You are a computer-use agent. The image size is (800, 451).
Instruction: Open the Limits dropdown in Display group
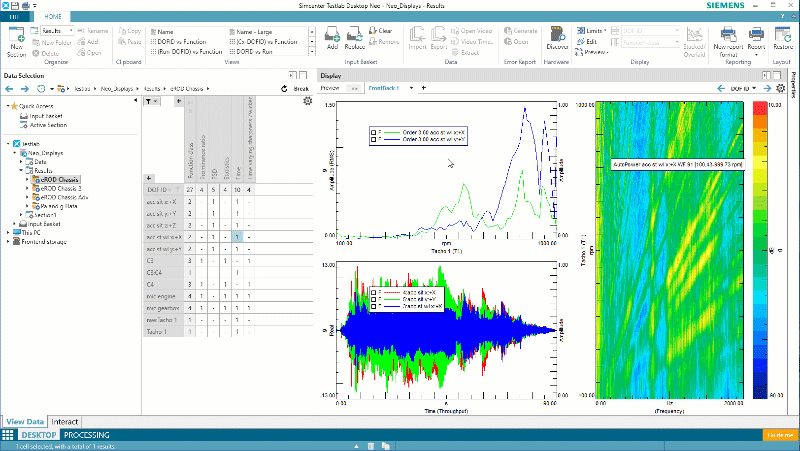pos(593,31)
